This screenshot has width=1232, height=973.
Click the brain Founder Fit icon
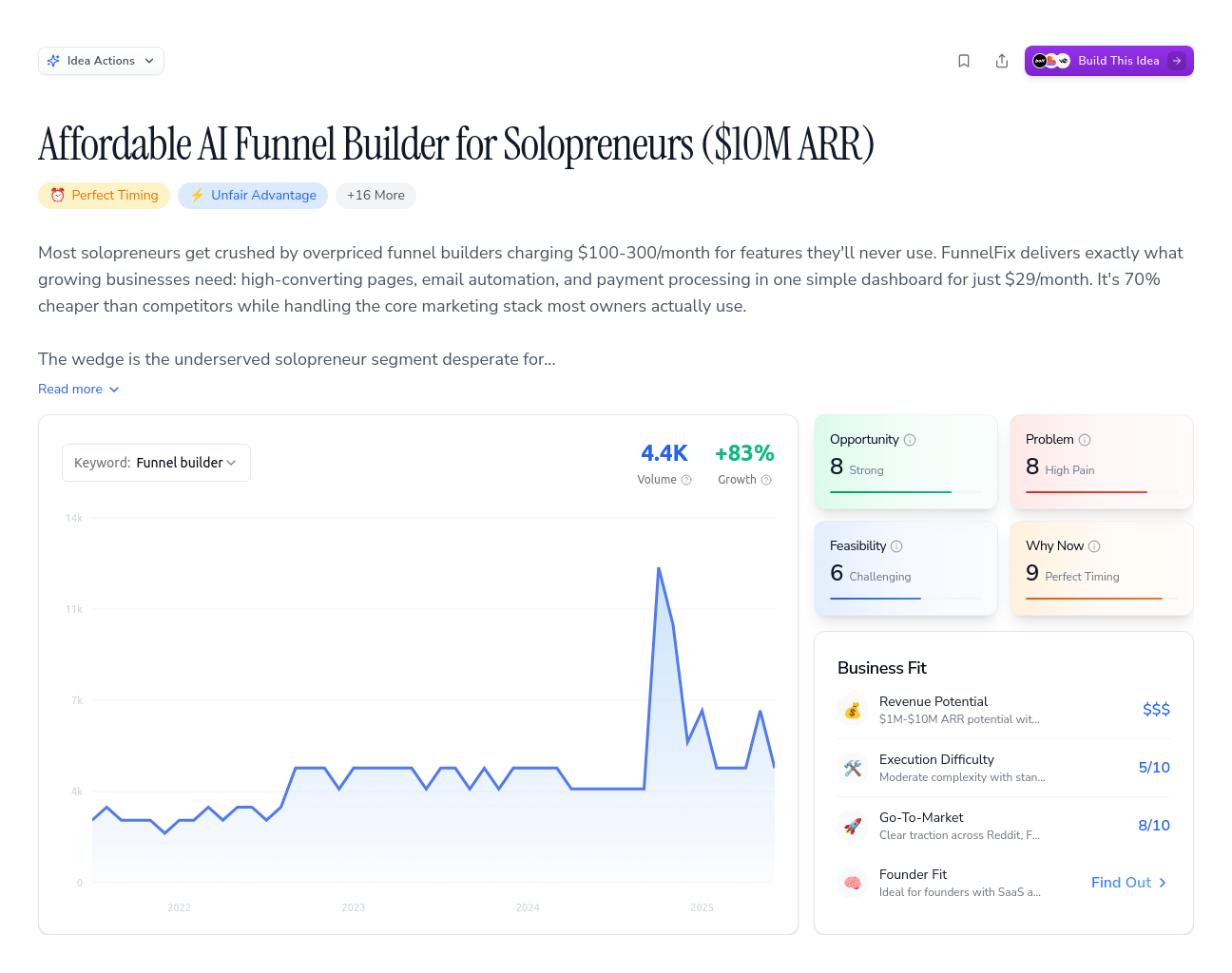click(x=853, y=883)
